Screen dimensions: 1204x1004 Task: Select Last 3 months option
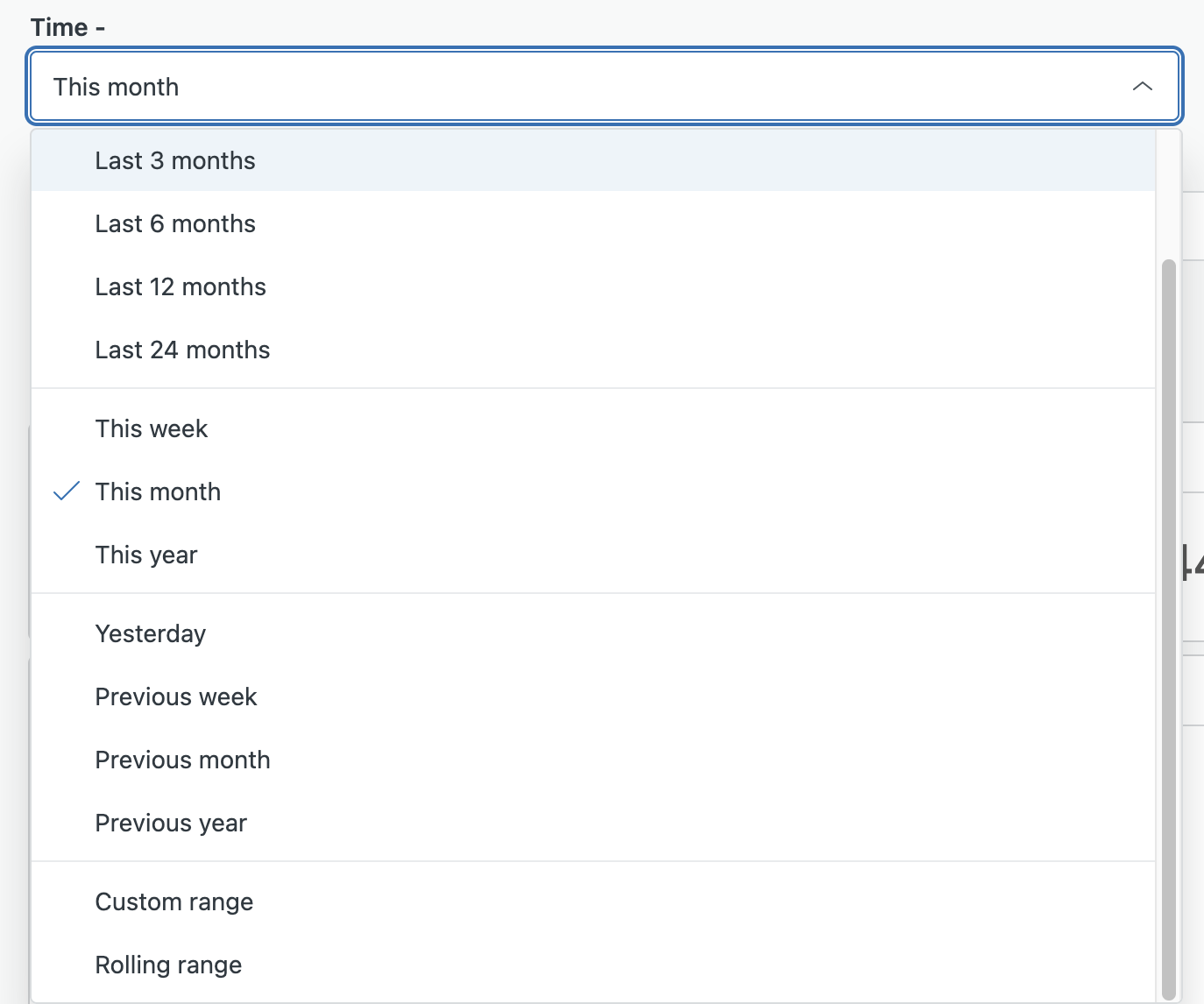coord(175,161)
